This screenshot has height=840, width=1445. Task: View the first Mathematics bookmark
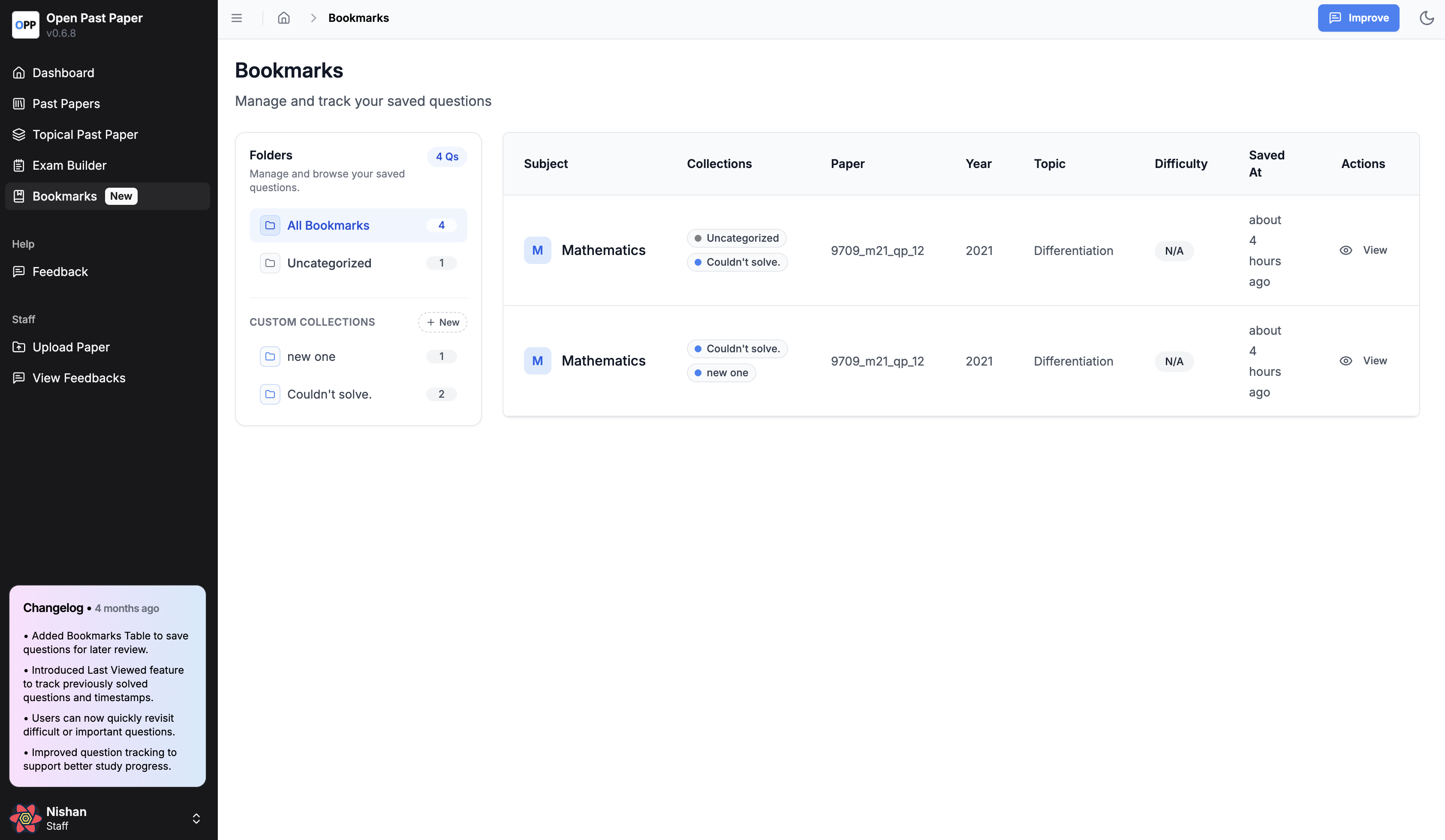point(1364,250)
